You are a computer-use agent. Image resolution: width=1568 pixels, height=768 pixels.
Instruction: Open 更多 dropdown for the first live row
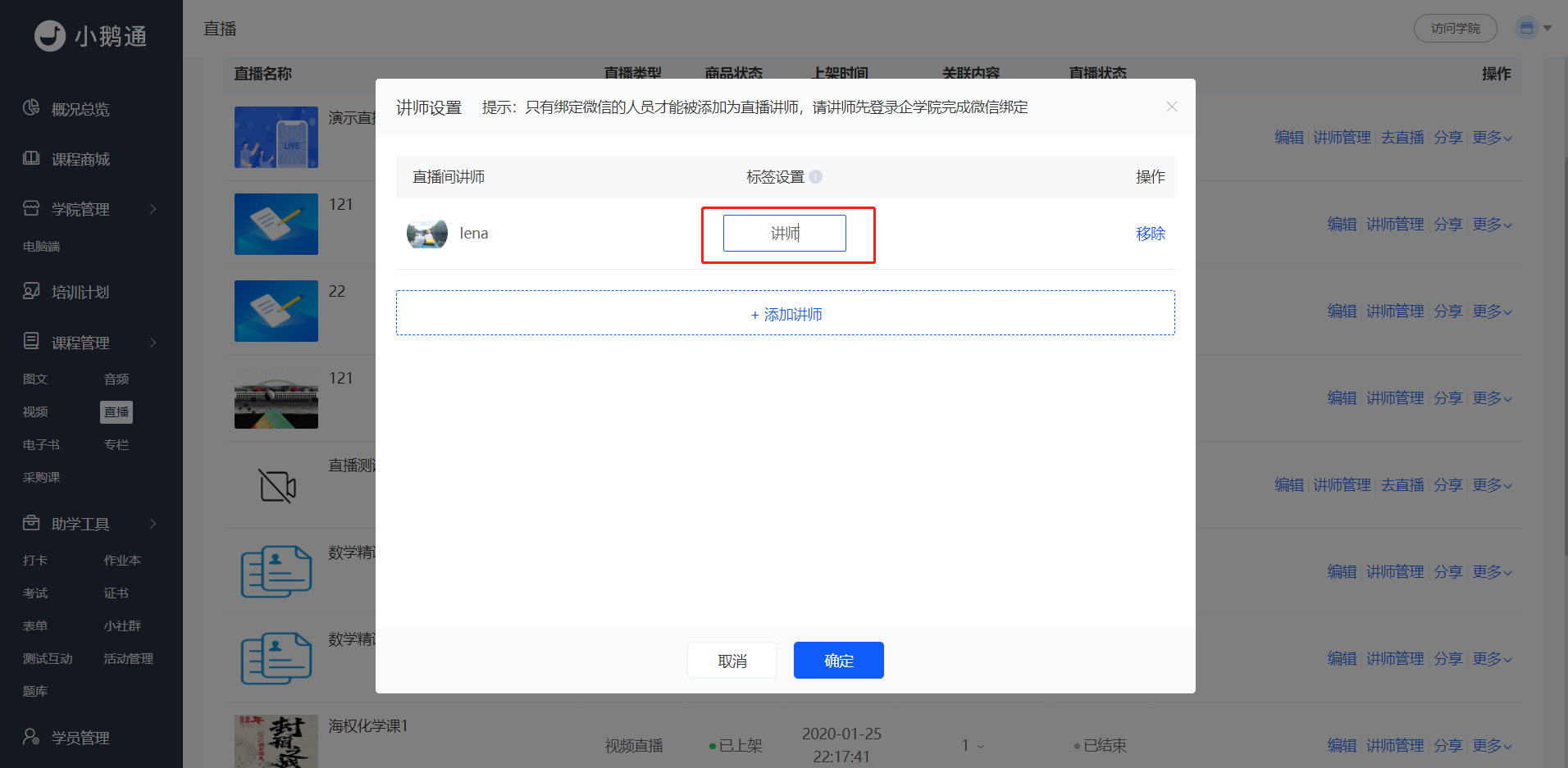(1493, 138)
